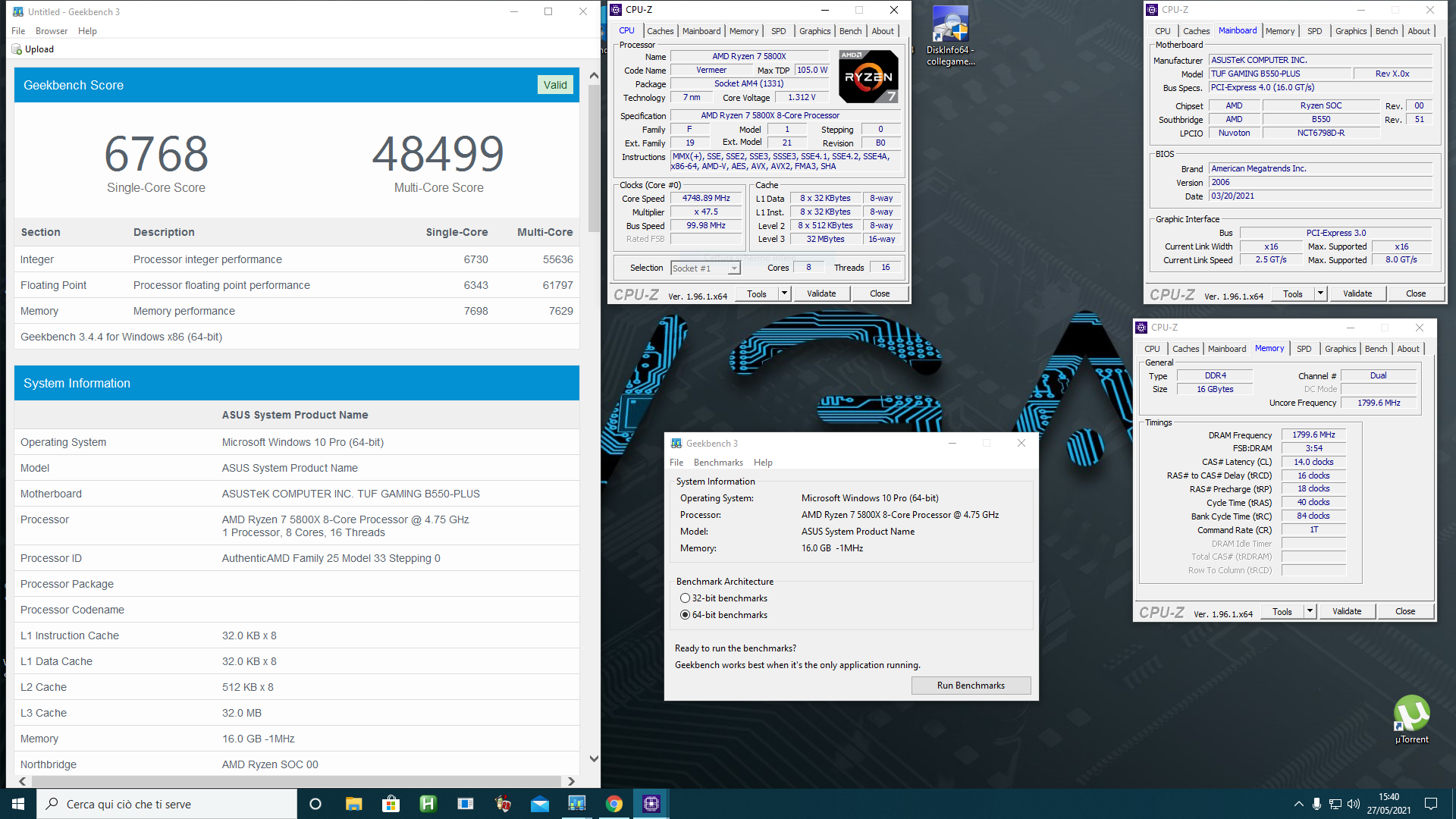Show hidden system tray icons

coord(1298,804)
